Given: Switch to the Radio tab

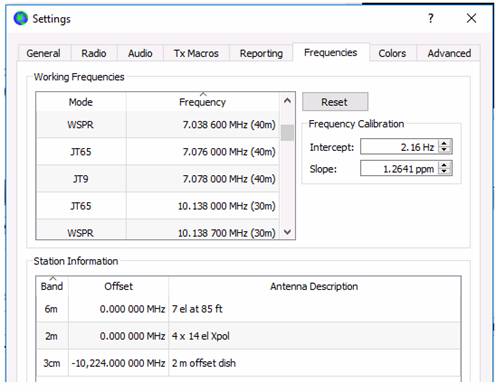Looking at the screenshot, I should click(x=94, y=53).
